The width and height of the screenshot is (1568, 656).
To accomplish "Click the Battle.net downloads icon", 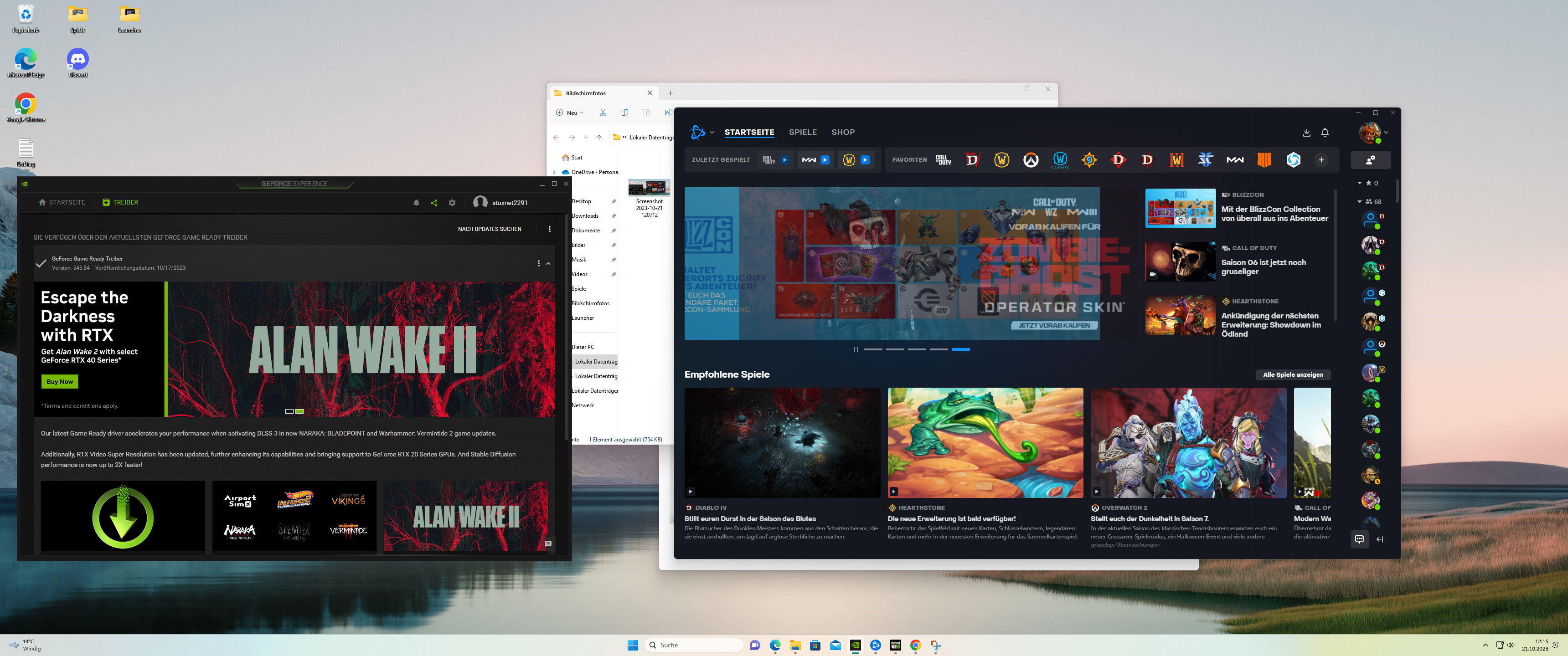I will [x=1306, y=133].
